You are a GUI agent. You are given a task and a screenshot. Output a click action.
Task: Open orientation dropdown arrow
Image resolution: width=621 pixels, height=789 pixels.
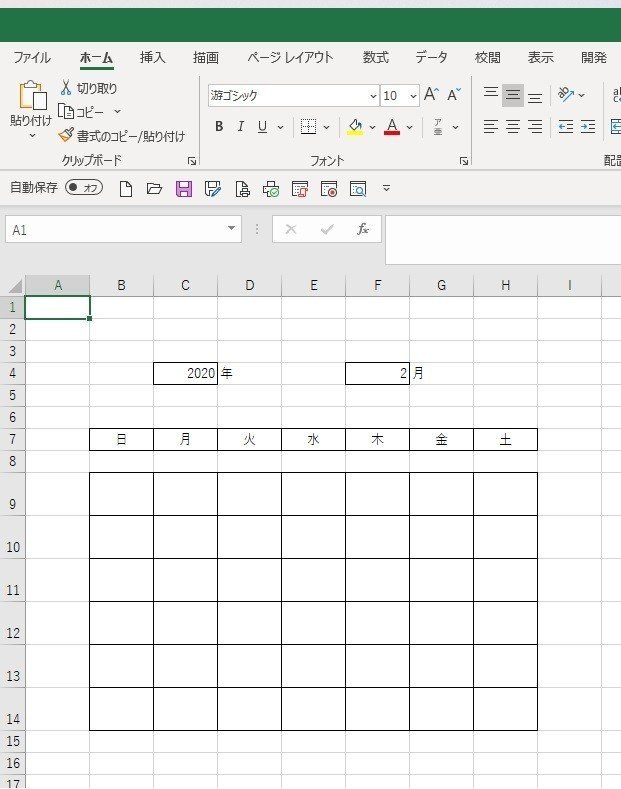point(582,95)
